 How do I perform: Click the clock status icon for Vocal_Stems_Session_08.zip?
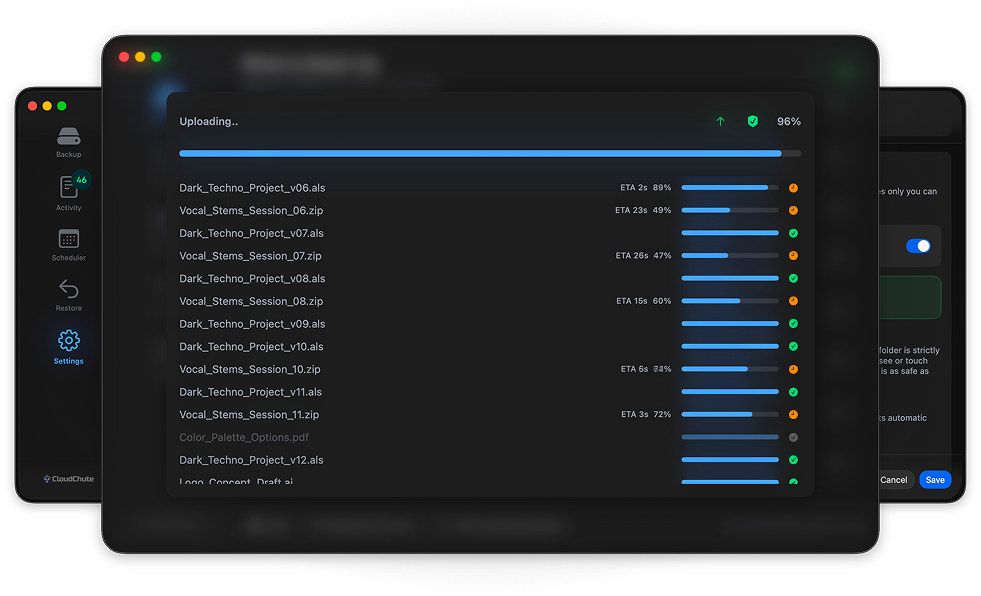tap(793, 301)
